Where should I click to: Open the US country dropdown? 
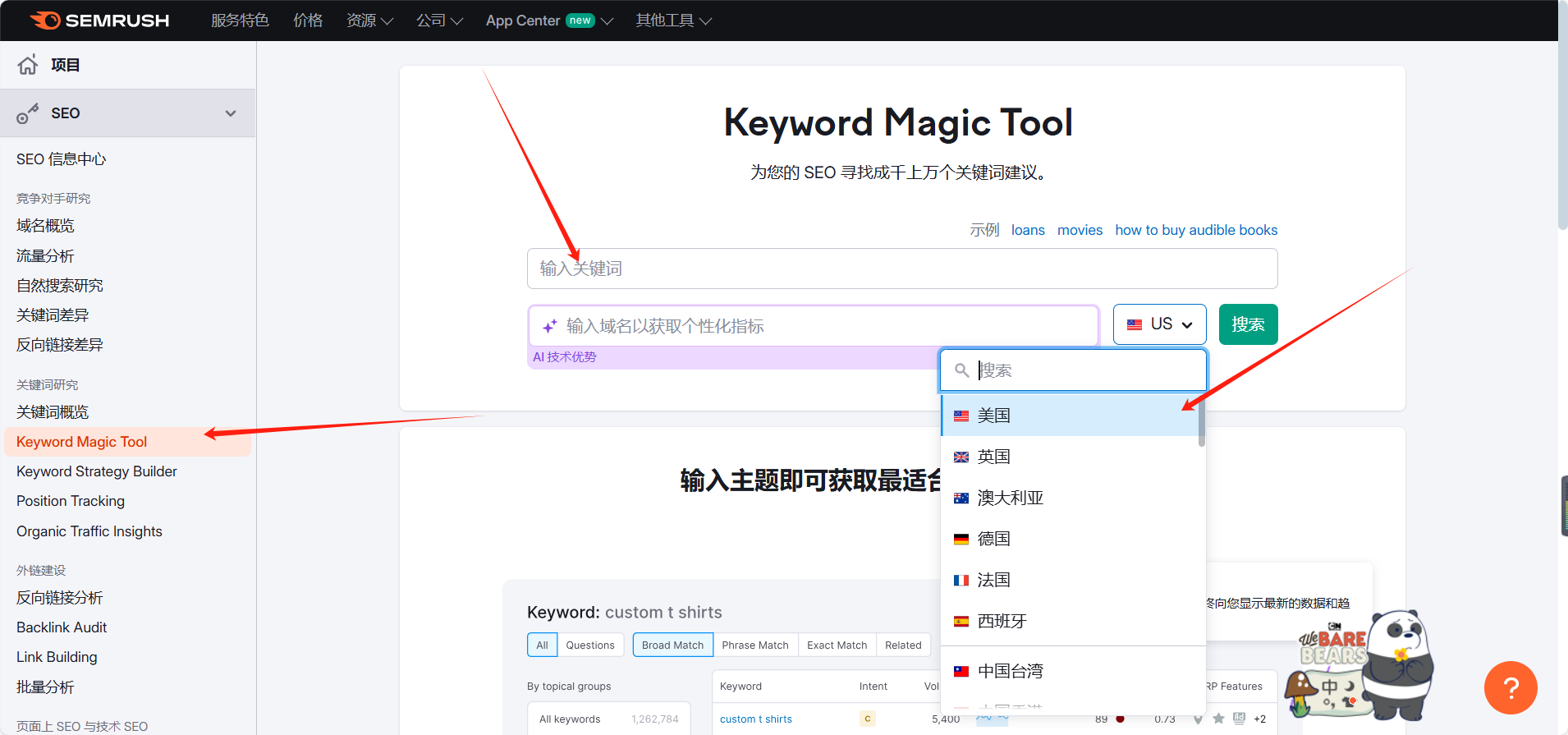pyautogui.click(x=1159, y=324)
